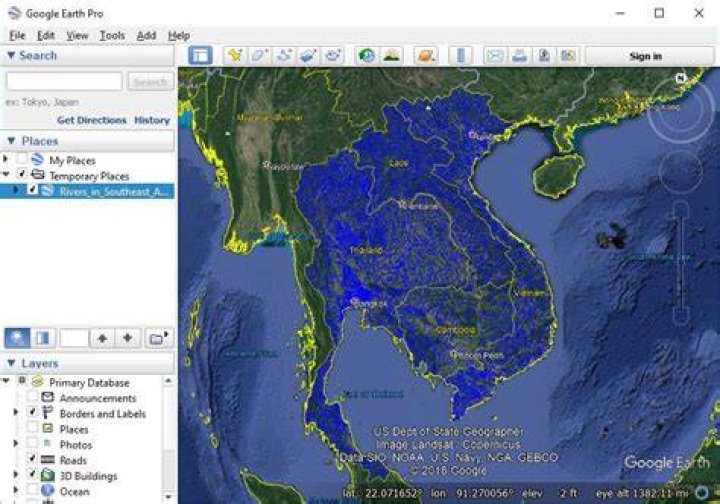Toggle sunlight across the landscape
This screenshot has width=720, height=504.
[x=391, y=56]
